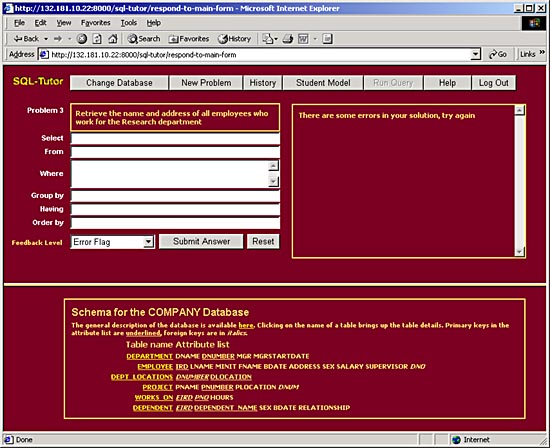The width and height of the screenshot is (550, 448).
Task: Click into the Order by field
Action: [x=175, y=223]
